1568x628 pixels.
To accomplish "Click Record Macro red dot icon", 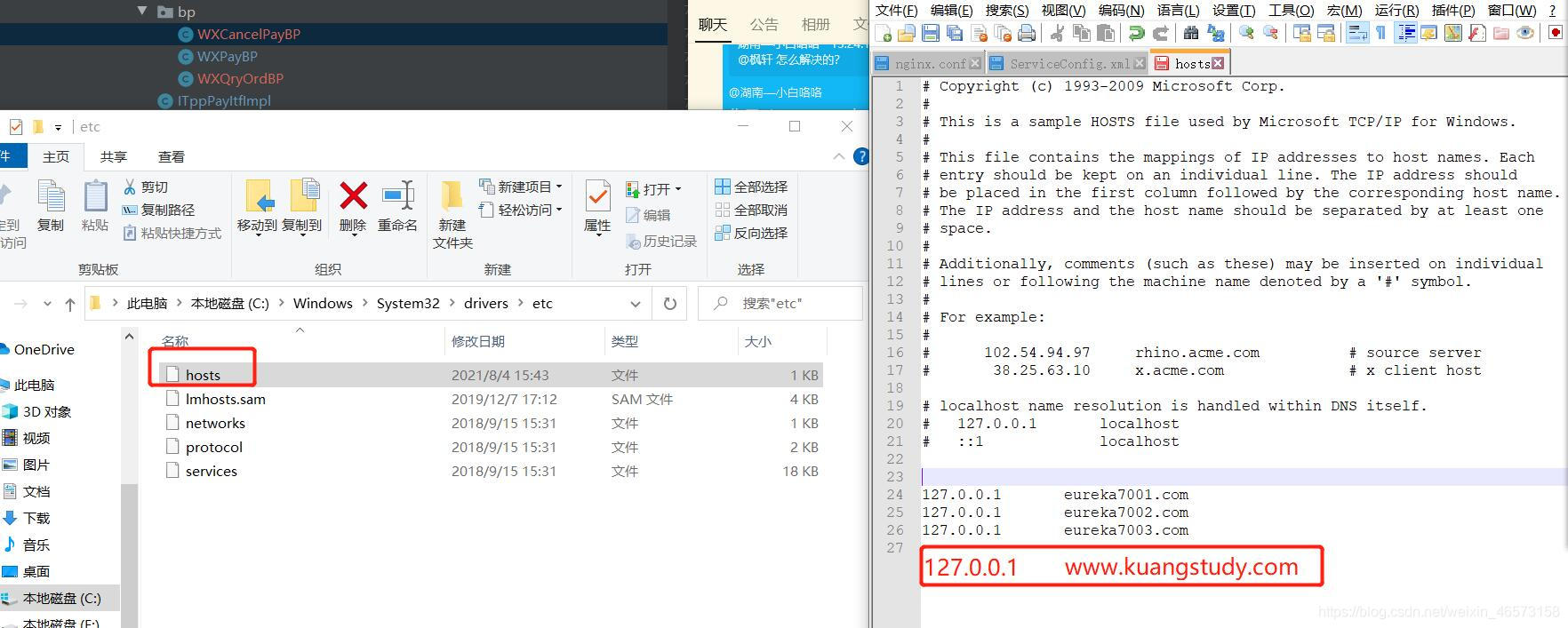I will (1554, 34).
